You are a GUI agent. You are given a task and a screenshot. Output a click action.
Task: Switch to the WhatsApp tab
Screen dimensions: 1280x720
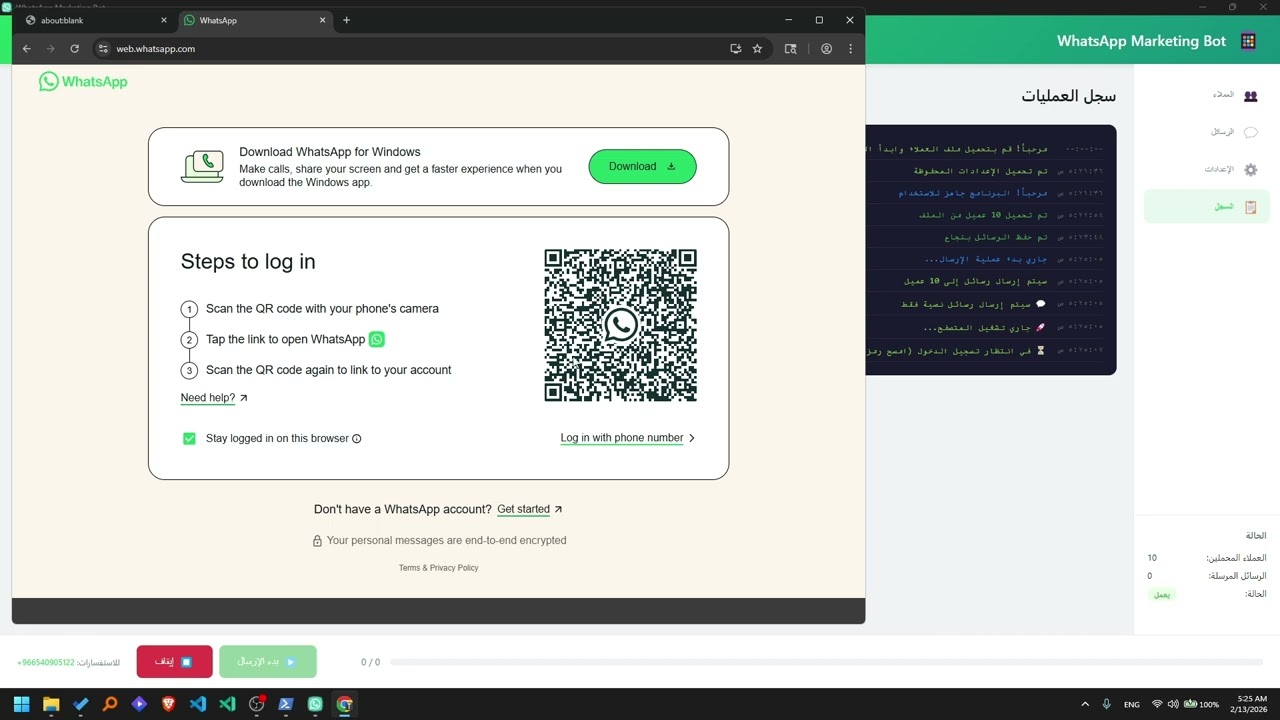pos(255,20)
